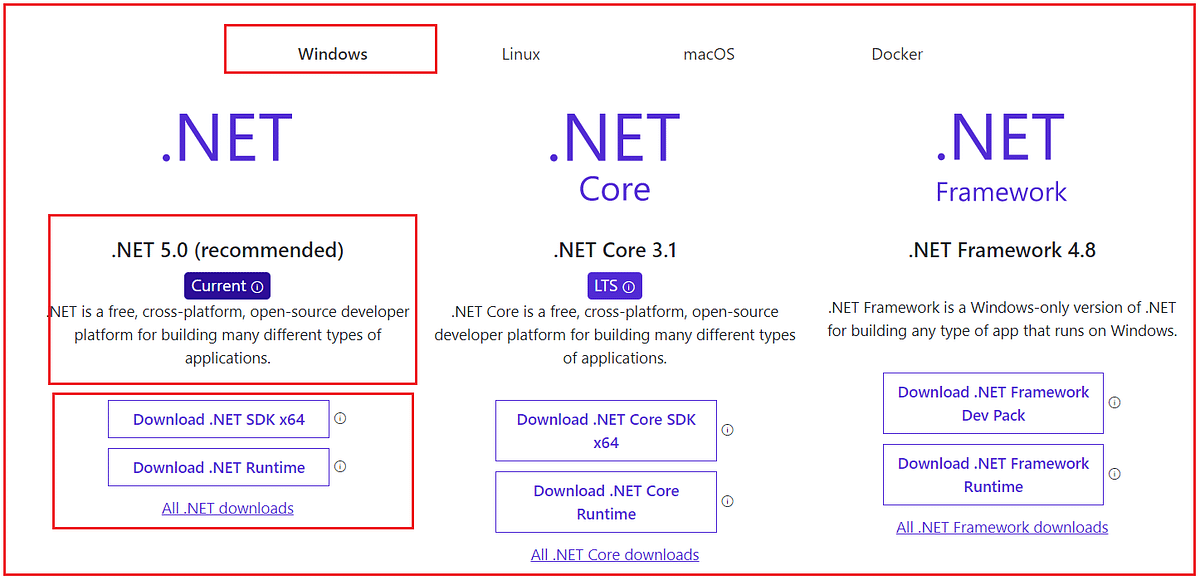Download the .NET Core SDK x64
The width and height of the screenshot is (1200, 580).
pyautogui.click(x=605, y=430)
